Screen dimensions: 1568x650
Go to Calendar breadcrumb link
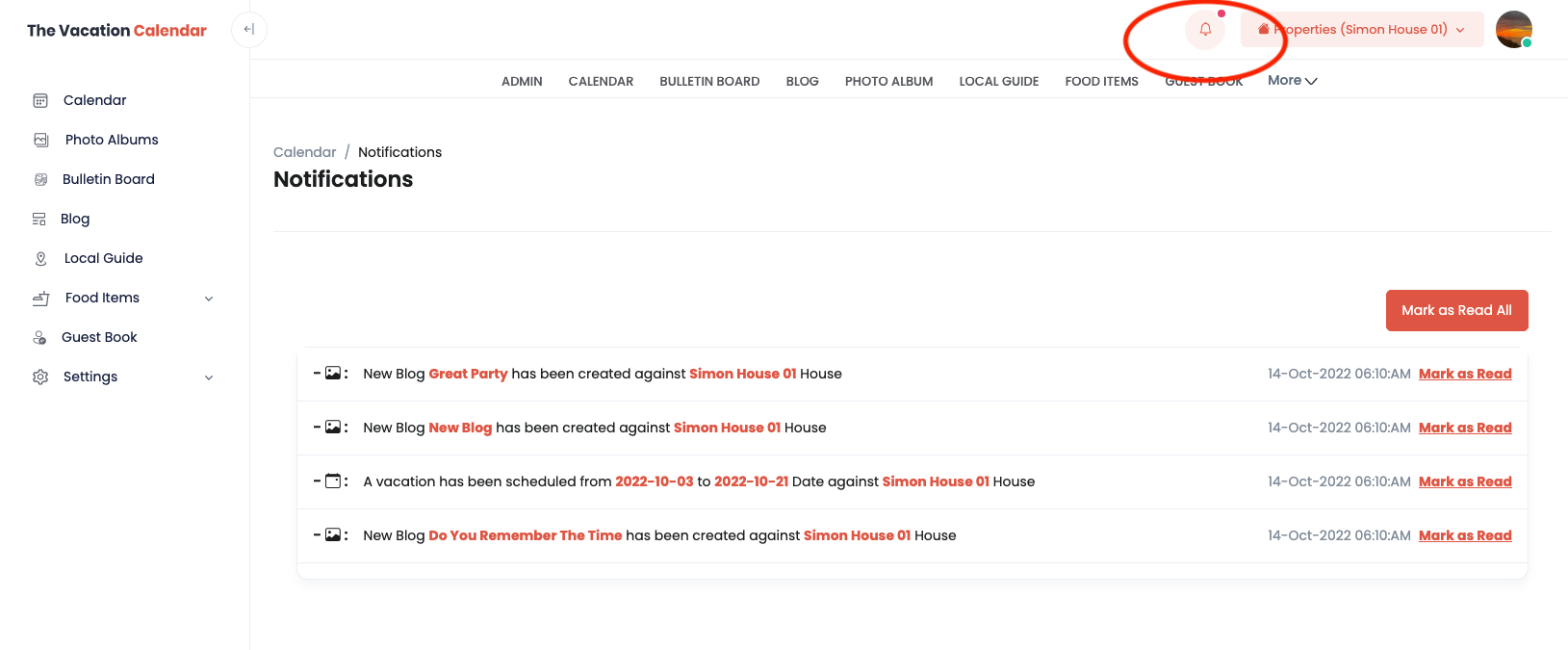pyautogui.click(x=304, y=152)
